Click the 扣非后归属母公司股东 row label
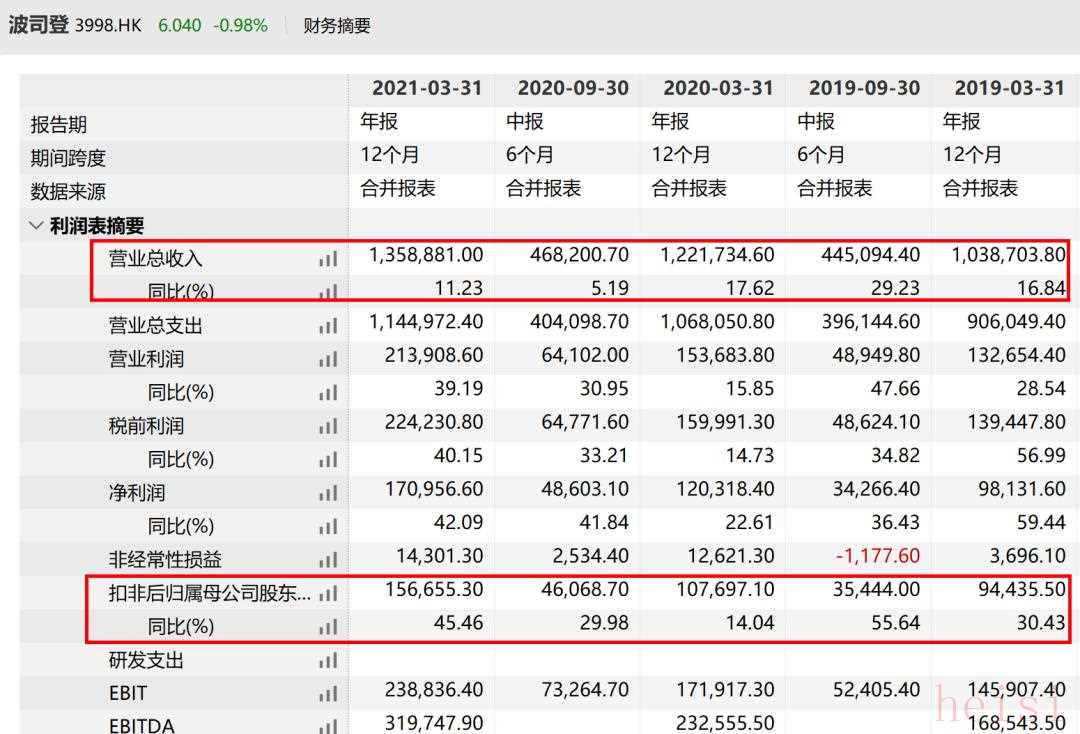 click(x=209, y=593)
